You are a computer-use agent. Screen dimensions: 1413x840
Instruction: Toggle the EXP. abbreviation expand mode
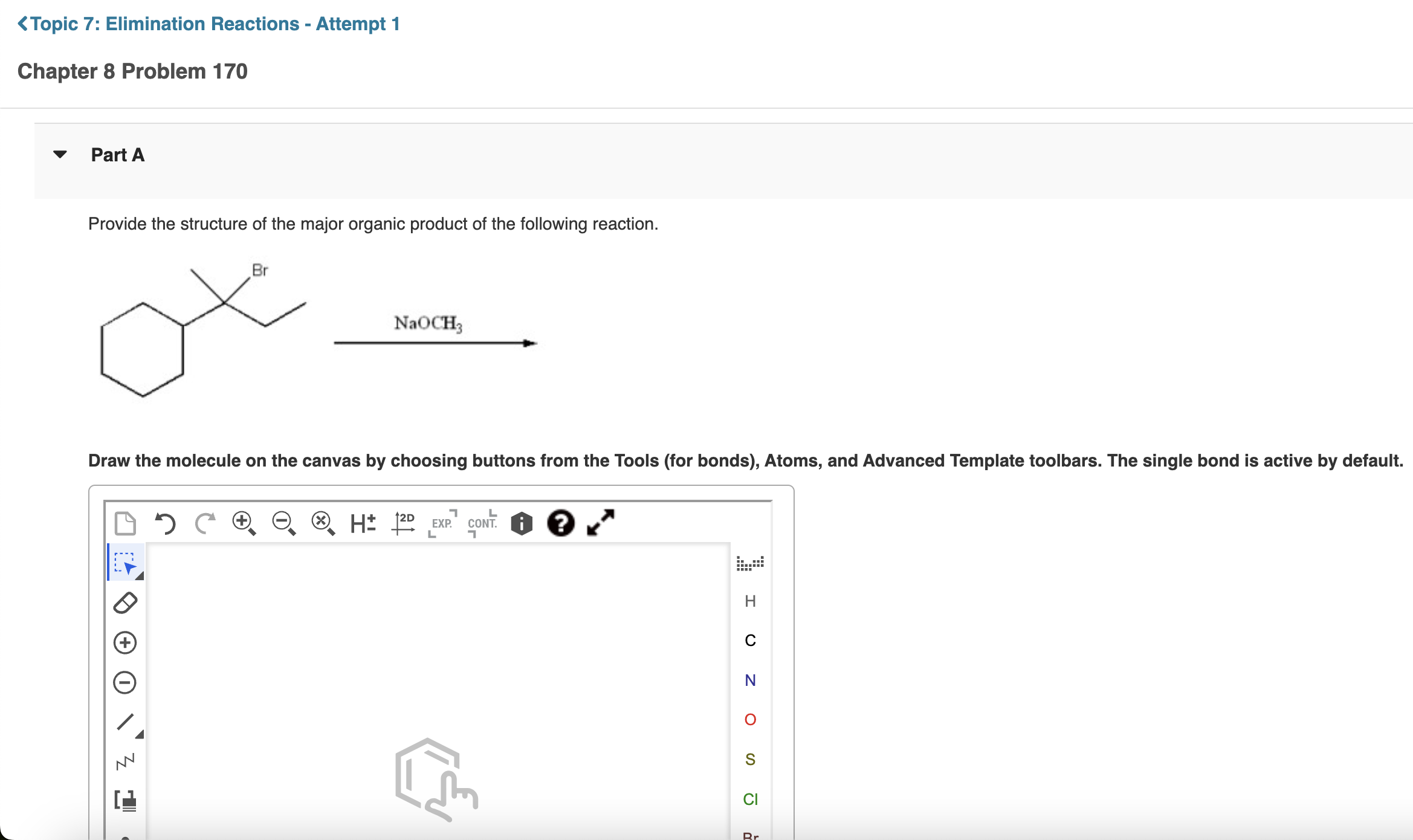pos(442,525)
